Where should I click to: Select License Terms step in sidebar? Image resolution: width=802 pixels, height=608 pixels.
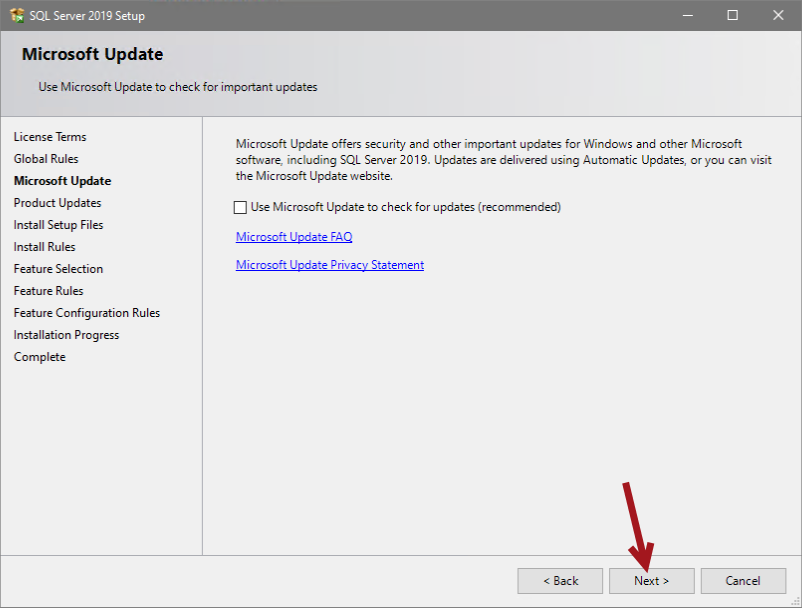point(50,137)
